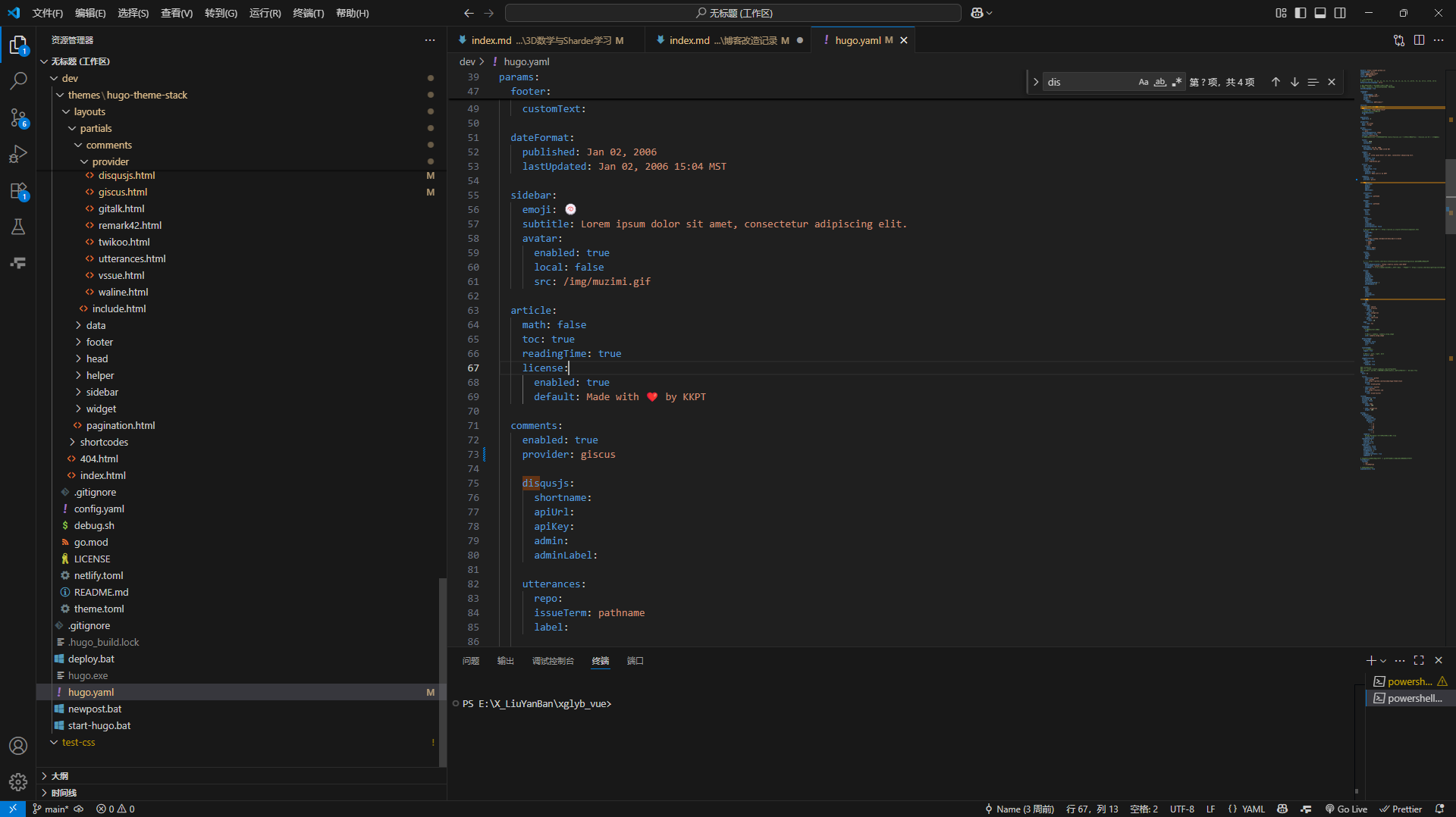Expand the footer folder in explorer
This screenshot has height=817, width=1456.
99,342
